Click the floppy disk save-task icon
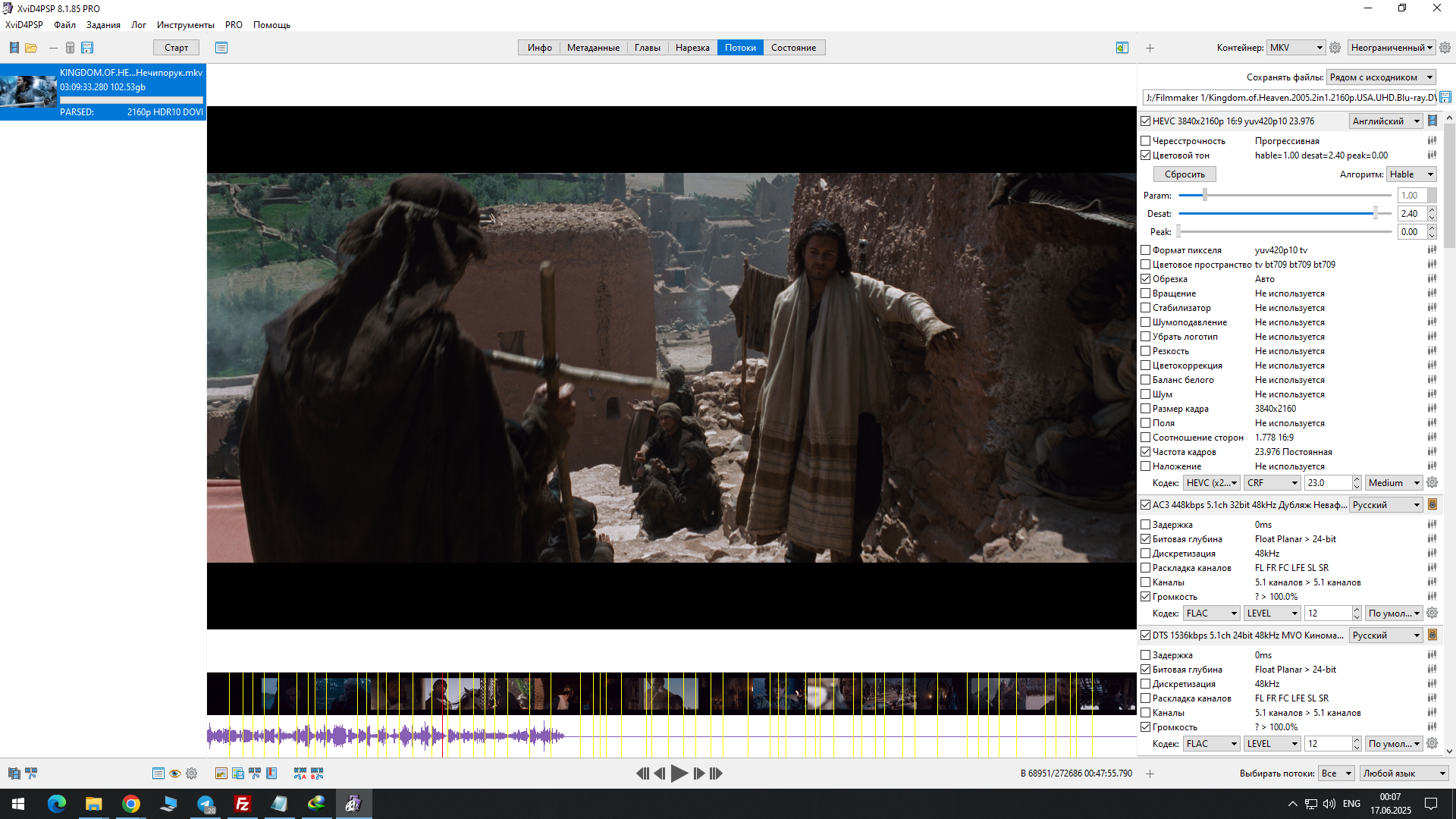The height and width of the screenshot is (819, 1456). [x=87, y=48]
